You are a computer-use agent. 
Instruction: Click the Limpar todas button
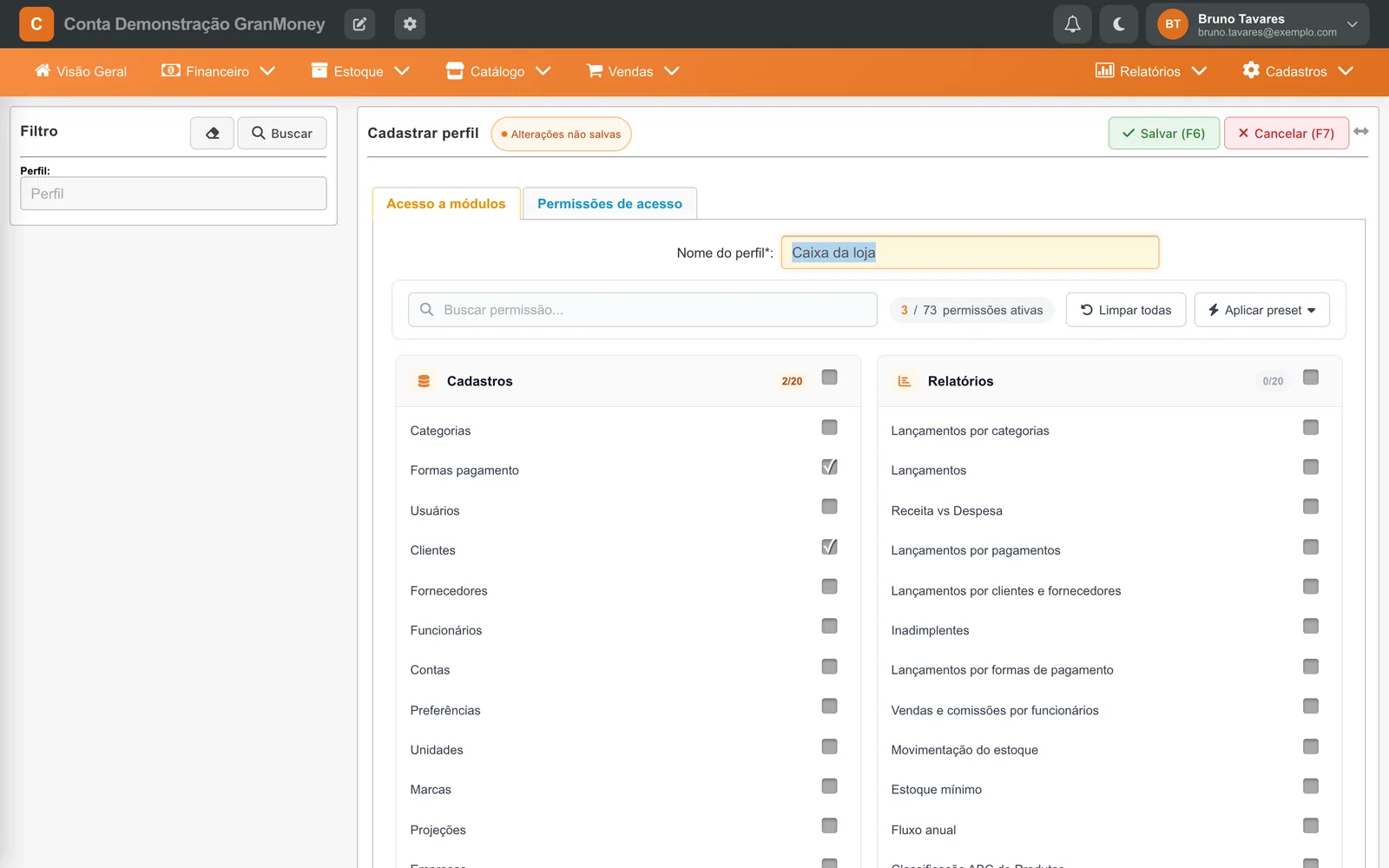coord(1126,310)
